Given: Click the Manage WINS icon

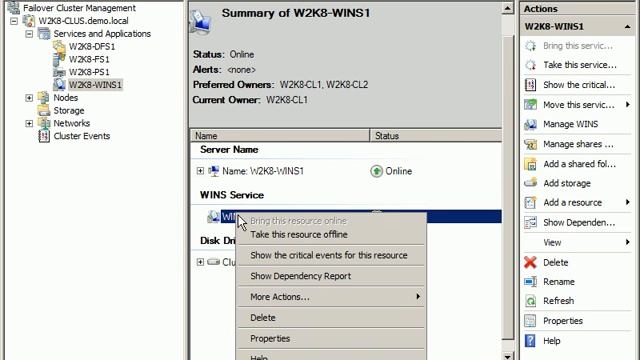Looking at the screenshot, I should point(530,124).
